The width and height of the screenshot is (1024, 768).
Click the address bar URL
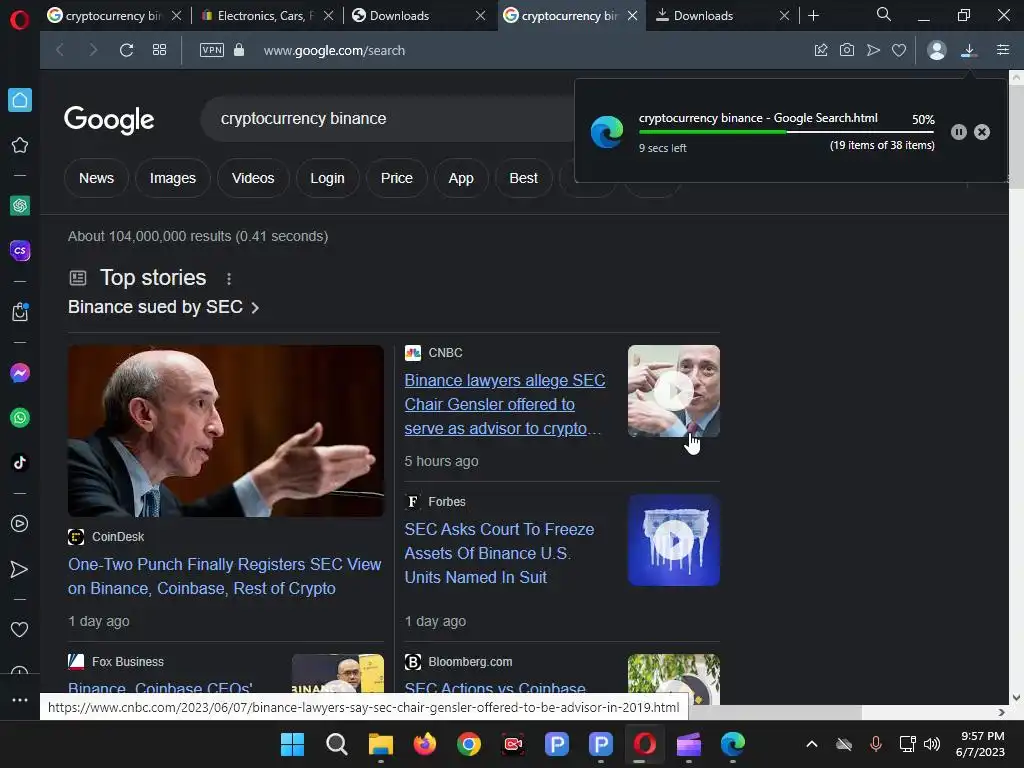tap(334, 50)
